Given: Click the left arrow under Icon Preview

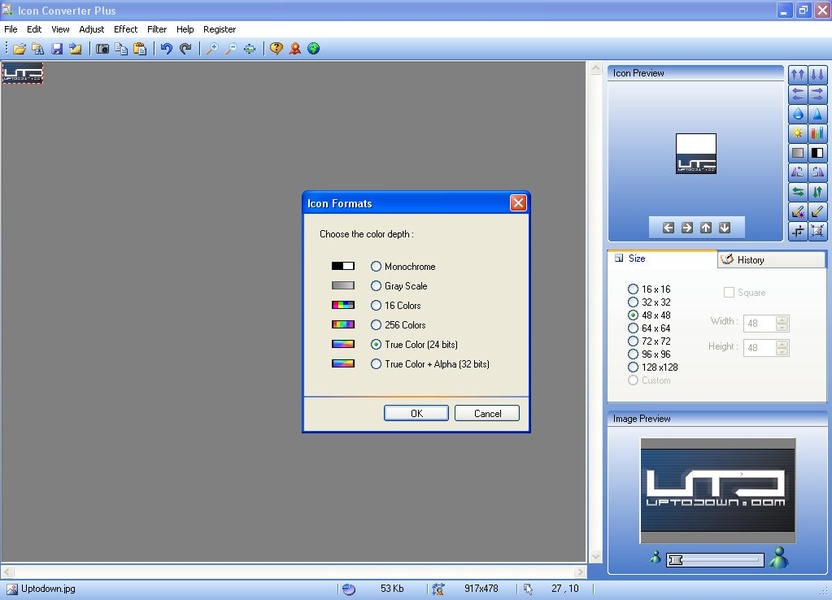Looking at the screenshot, I should (668, 228).
